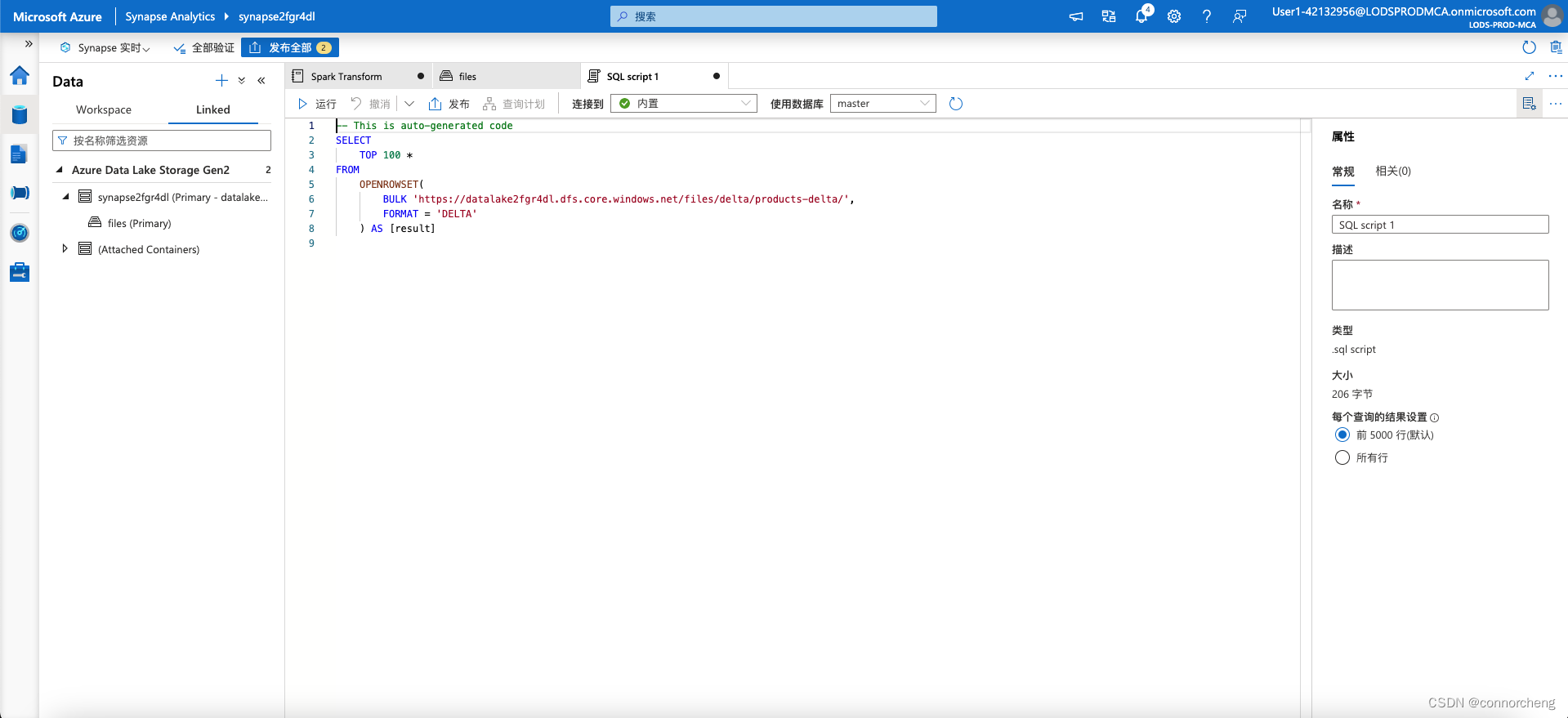Viewport: 1568px width, 718px height.
Task: Expand all items with double chevron
Action: point(242,80)
